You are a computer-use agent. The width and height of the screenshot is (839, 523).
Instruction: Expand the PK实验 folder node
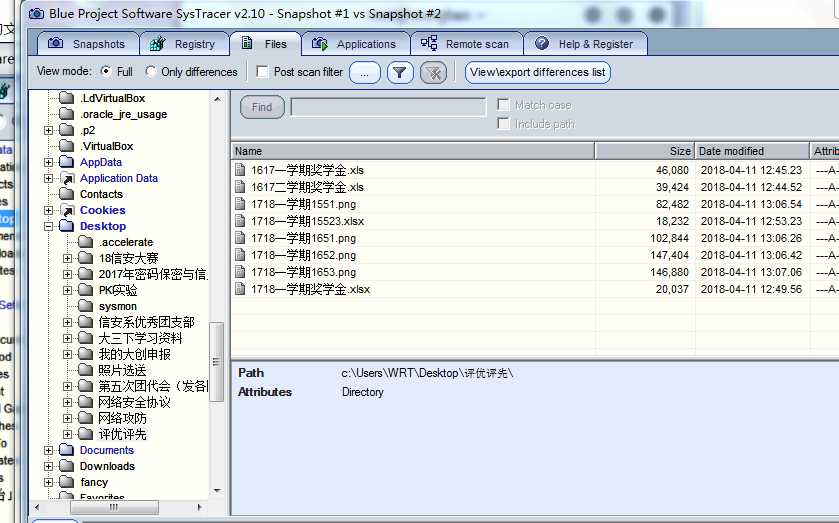click(67, 291)
